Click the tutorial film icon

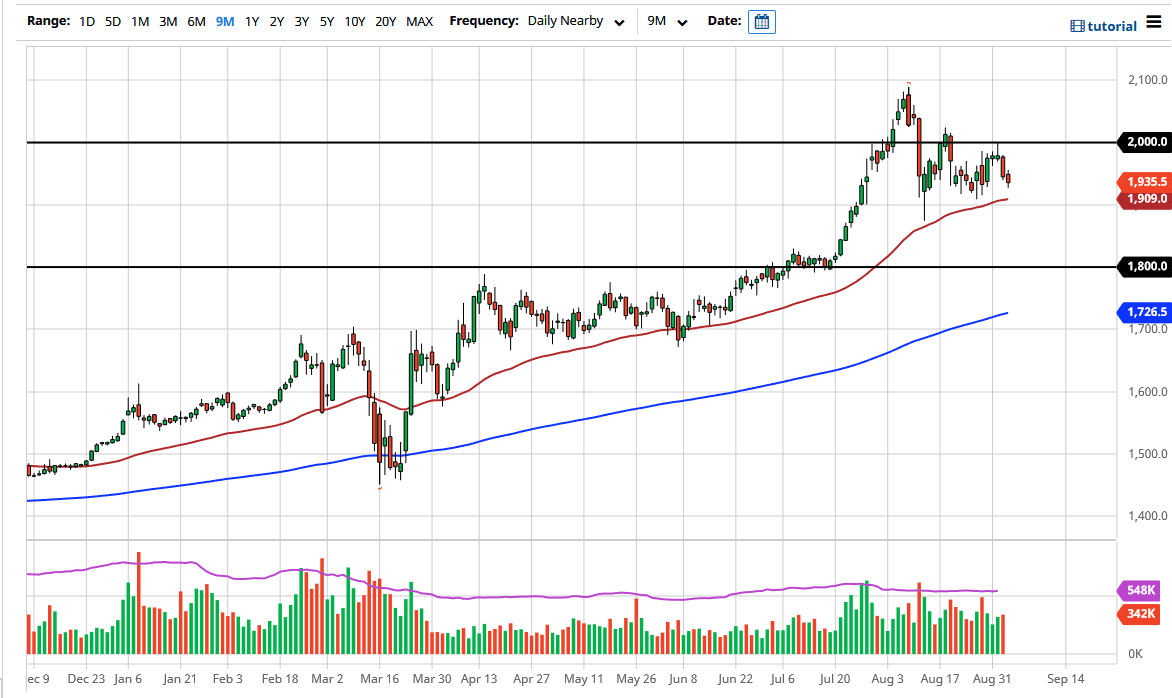tap(1077, 26)
